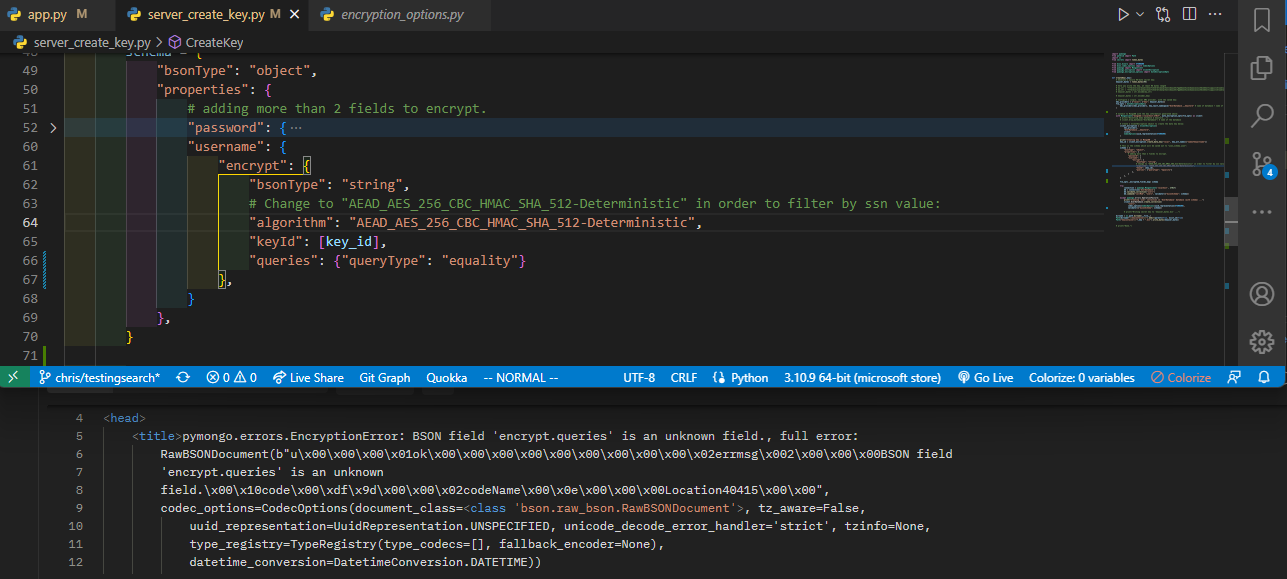Split the editor to the right
Image resolution: width=1287 pixels, height=579 pixels.
pyautogui.click(x=1189, y=14)
